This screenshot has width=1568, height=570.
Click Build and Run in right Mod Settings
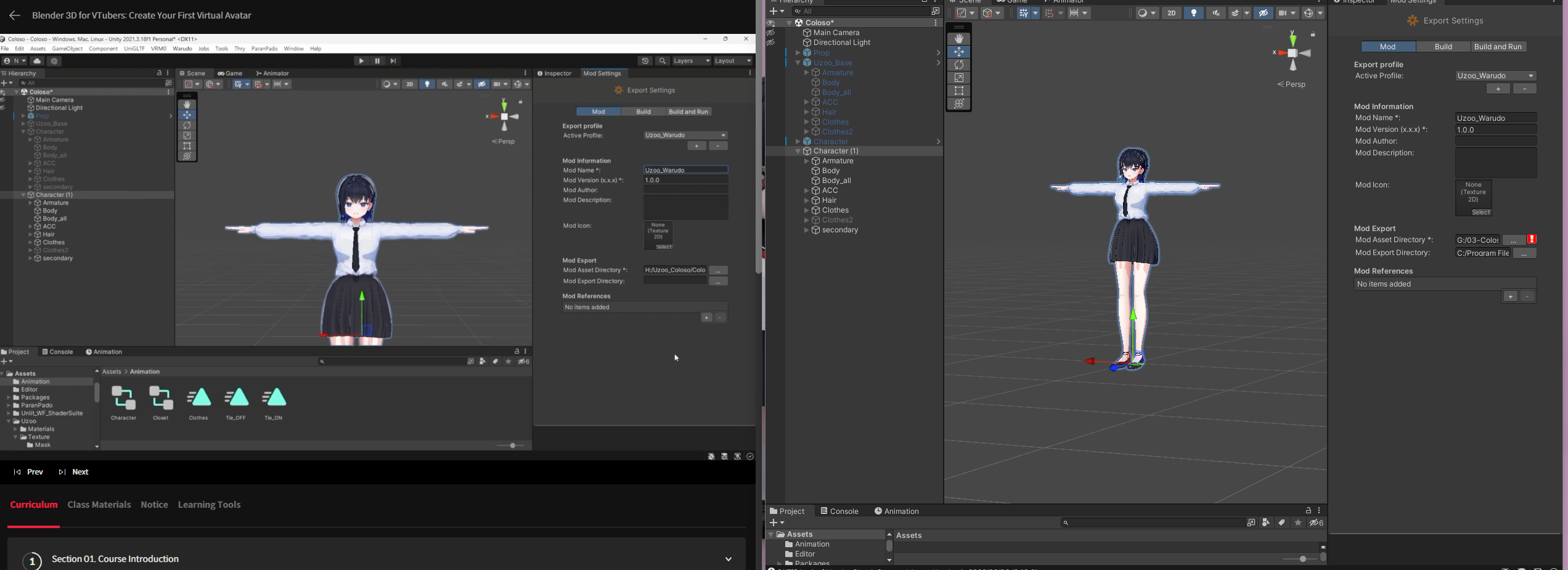tap(1498, 47)
